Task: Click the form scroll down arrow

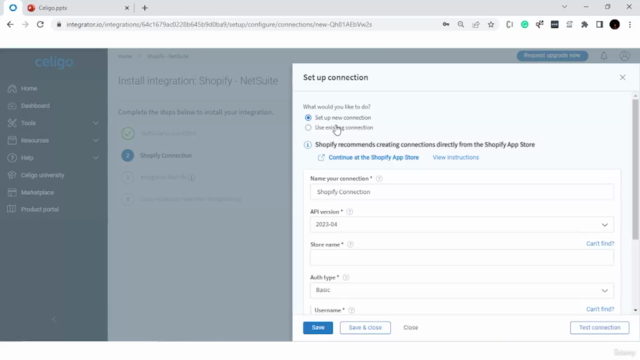Action: click(x=636, y=310)
